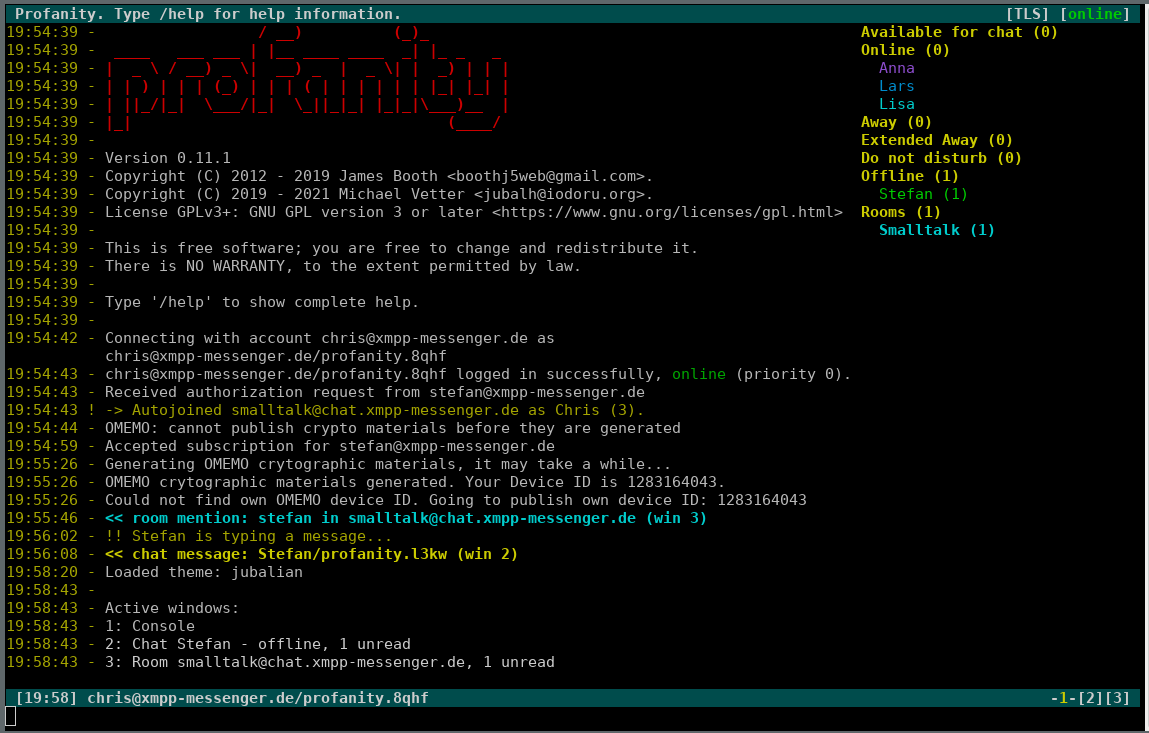Click 'Stefan is typing a message...' line
Screen dimensions: 1149x733
click(248, 536)
